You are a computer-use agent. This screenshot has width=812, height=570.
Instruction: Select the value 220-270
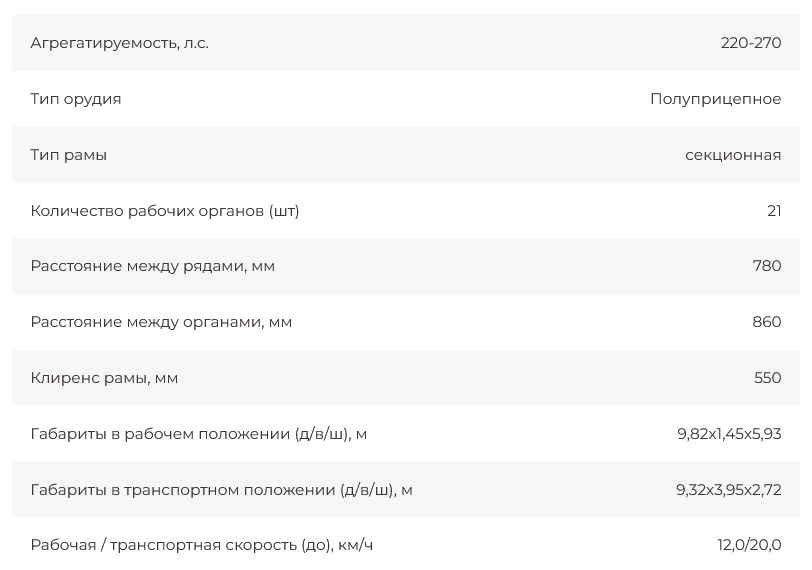click(750, 43)
